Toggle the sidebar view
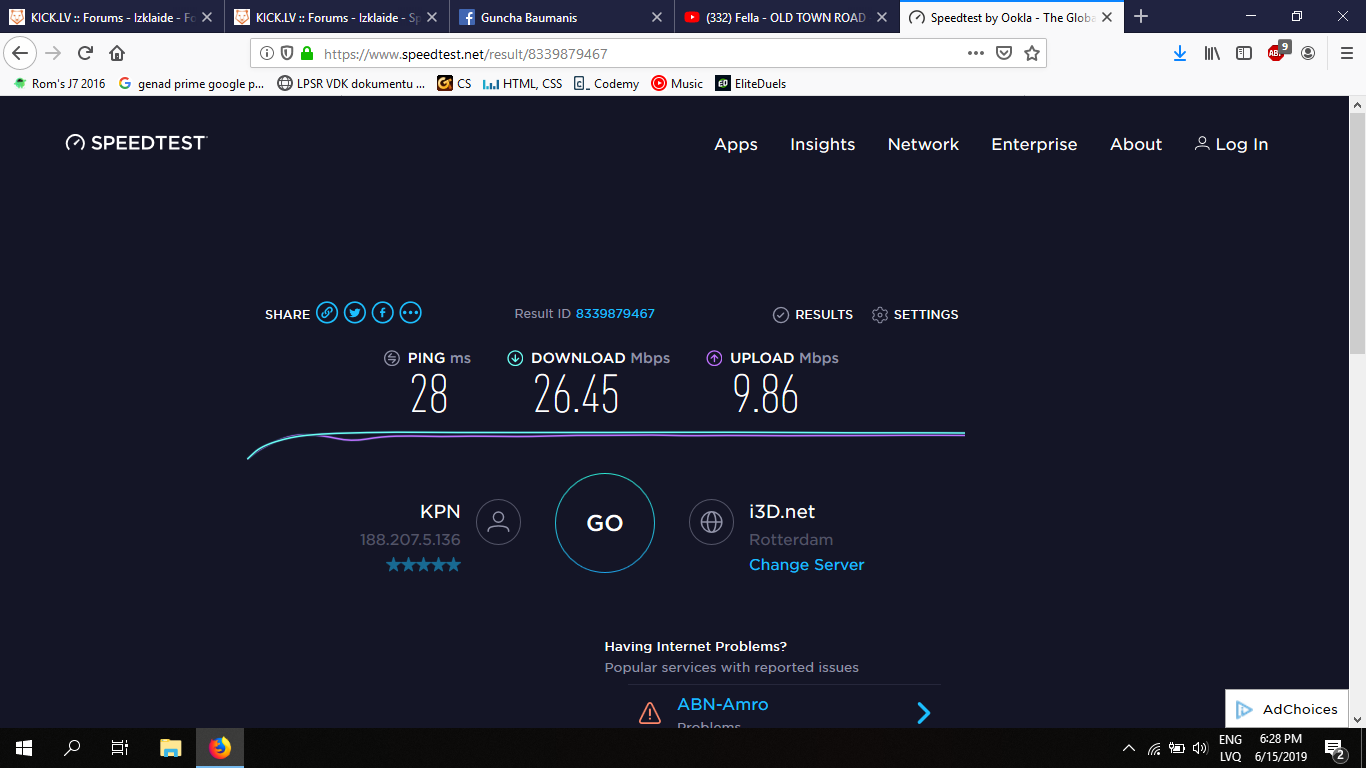The height and width of the screenshot is (768, 1366). [x=1244, y=53]
